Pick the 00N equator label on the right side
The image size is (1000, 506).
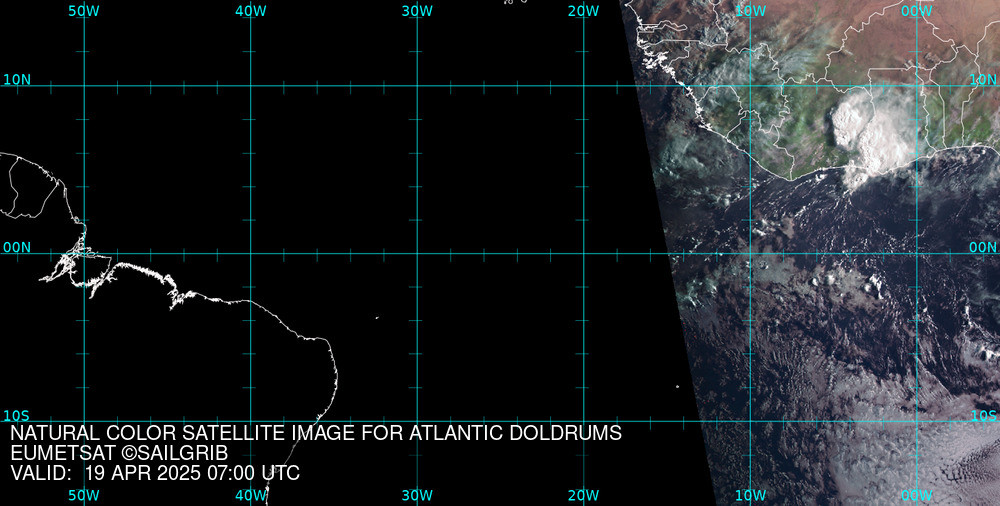tap(983, 248)
